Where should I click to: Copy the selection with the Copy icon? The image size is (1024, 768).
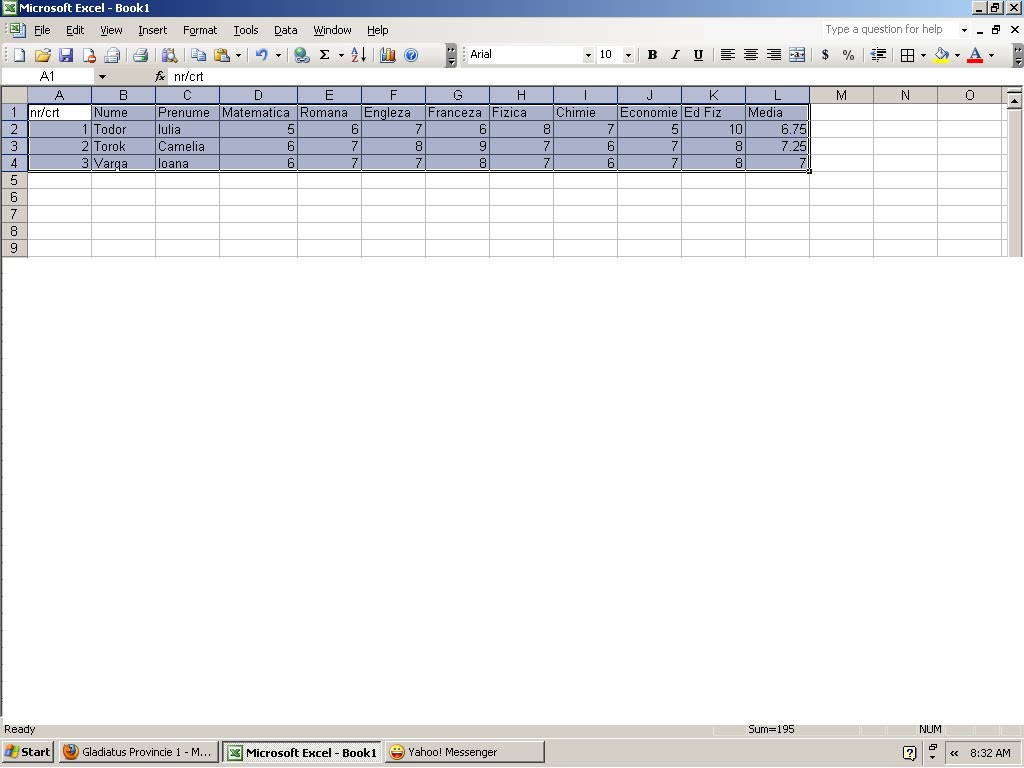(x=198, y=55)
